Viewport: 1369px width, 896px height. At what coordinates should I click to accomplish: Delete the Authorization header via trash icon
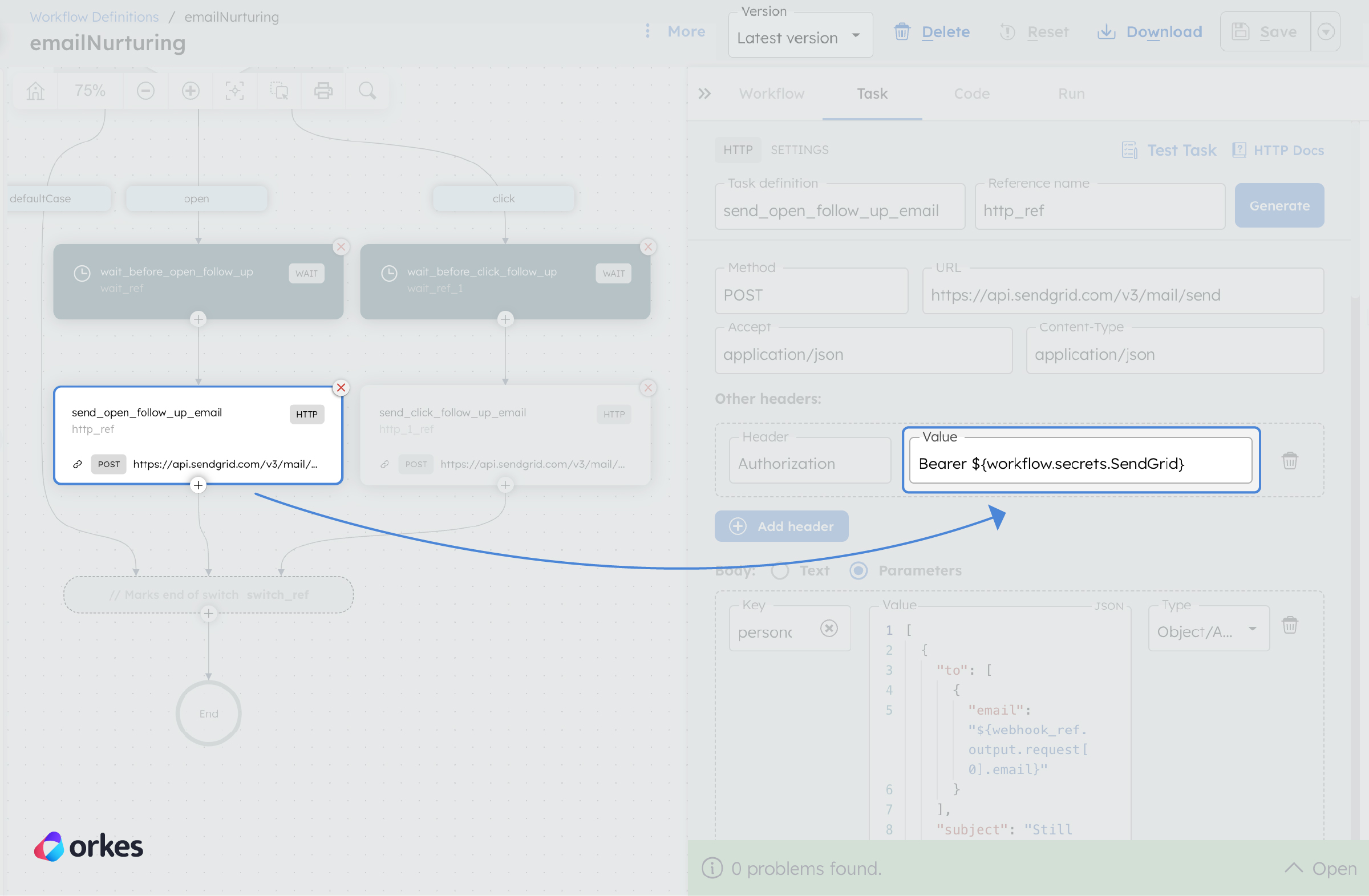click(1290, 460)
